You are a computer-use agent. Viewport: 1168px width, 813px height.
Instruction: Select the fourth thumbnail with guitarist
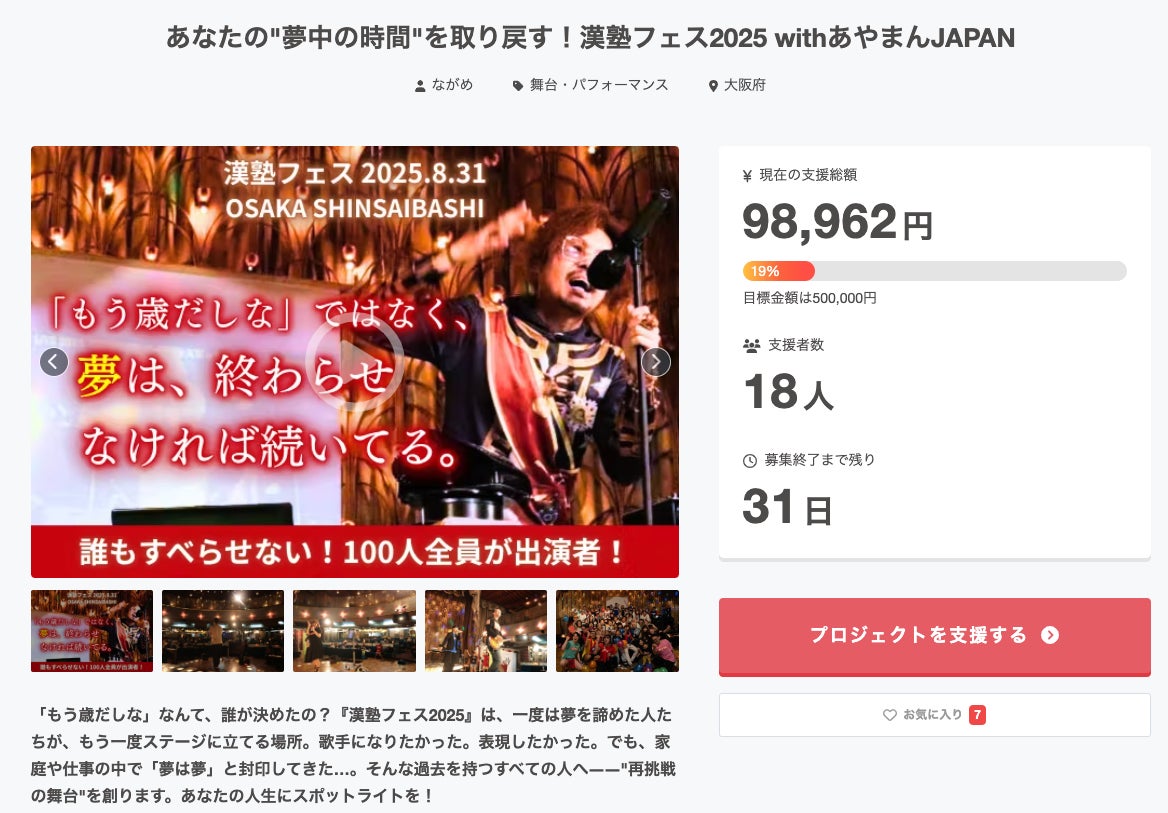pos(486,631)
